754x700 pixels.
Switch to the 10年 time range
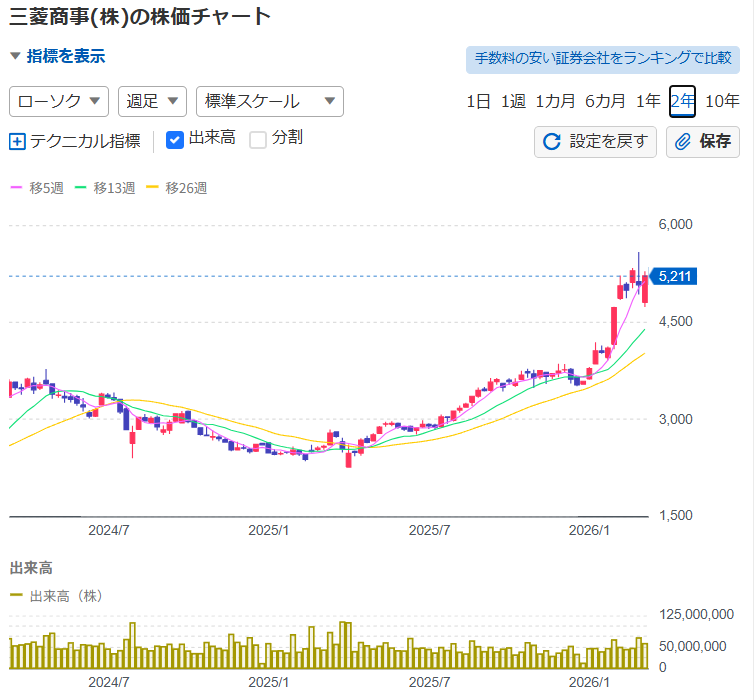point(722,101)
